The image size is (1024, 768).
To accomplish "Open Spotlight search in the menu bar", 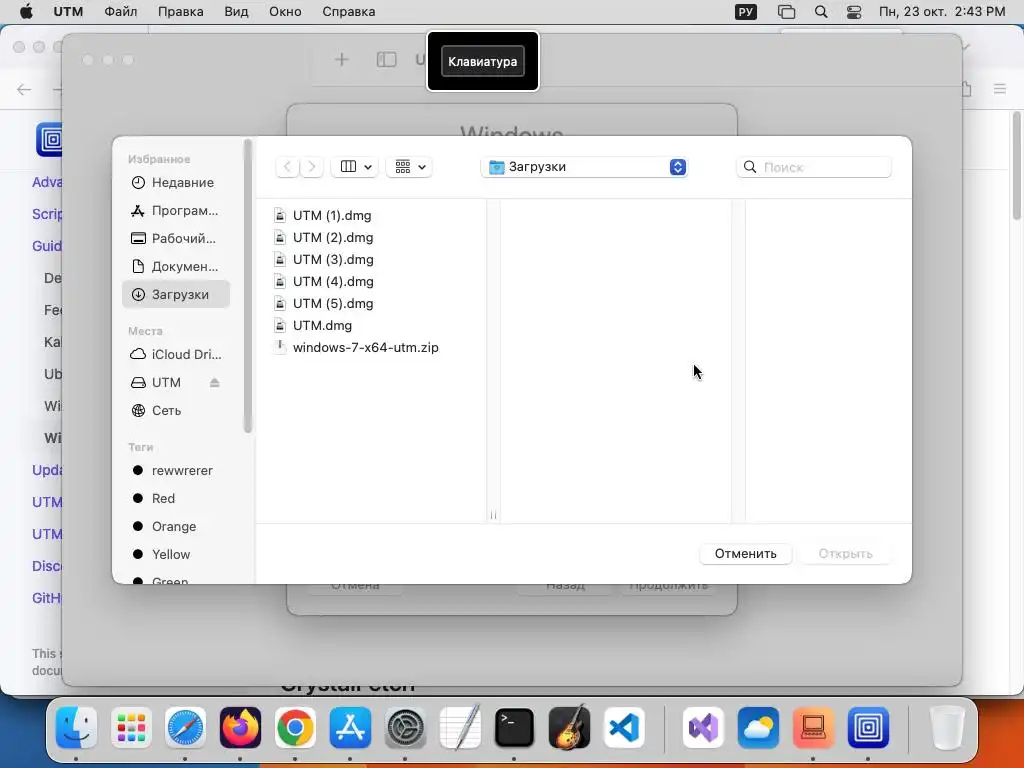I will [x=821, y=12].
